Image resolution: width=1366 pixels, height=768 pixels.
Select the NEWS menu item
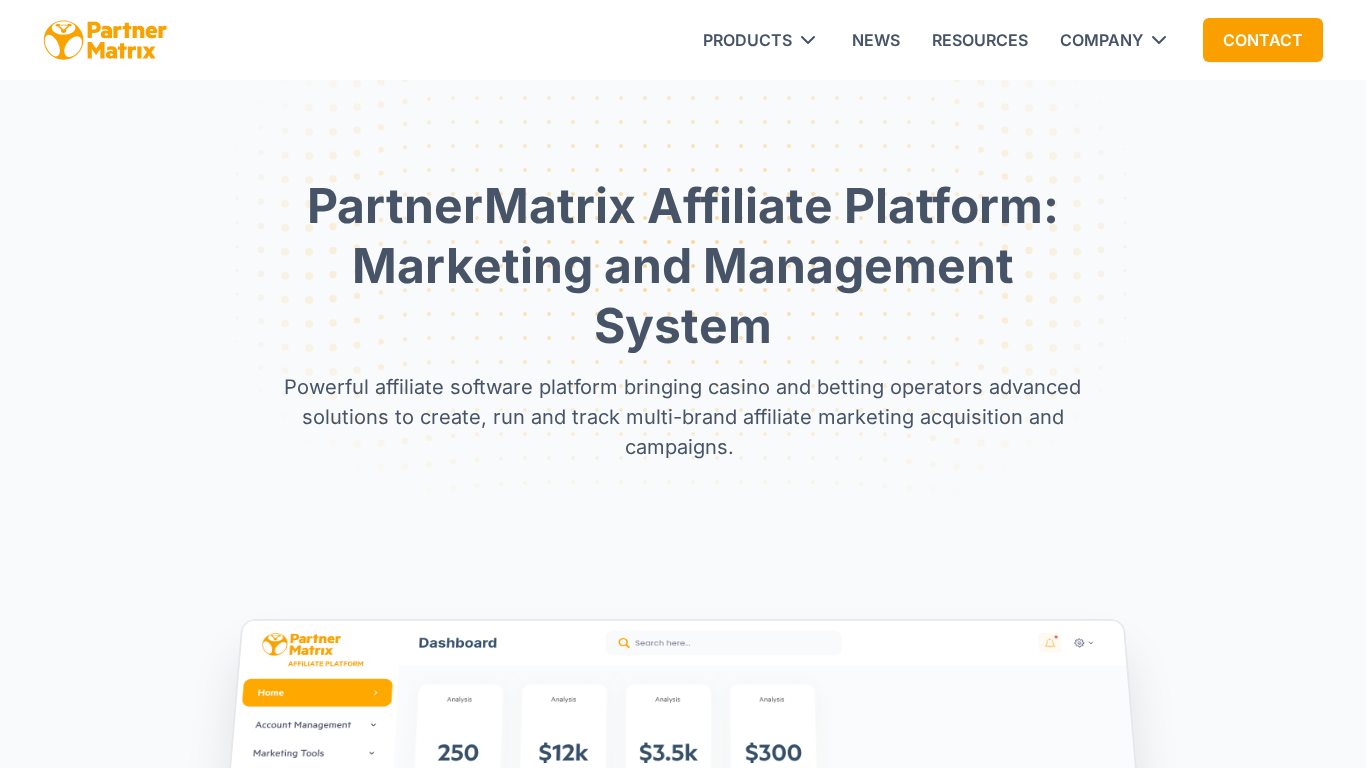[x=876, y=40]
